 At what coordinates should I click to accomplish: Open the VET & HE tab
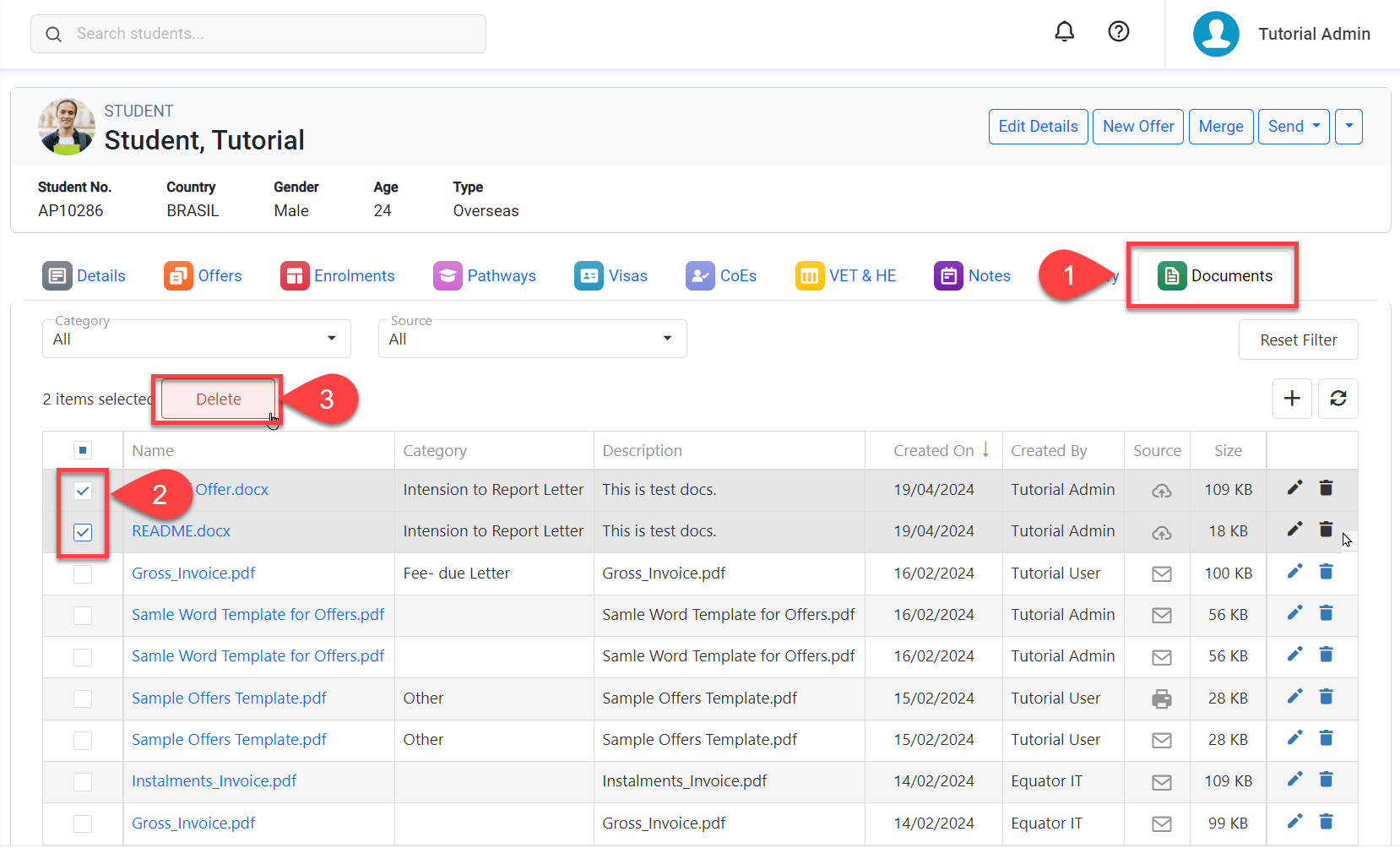[846, 276]
